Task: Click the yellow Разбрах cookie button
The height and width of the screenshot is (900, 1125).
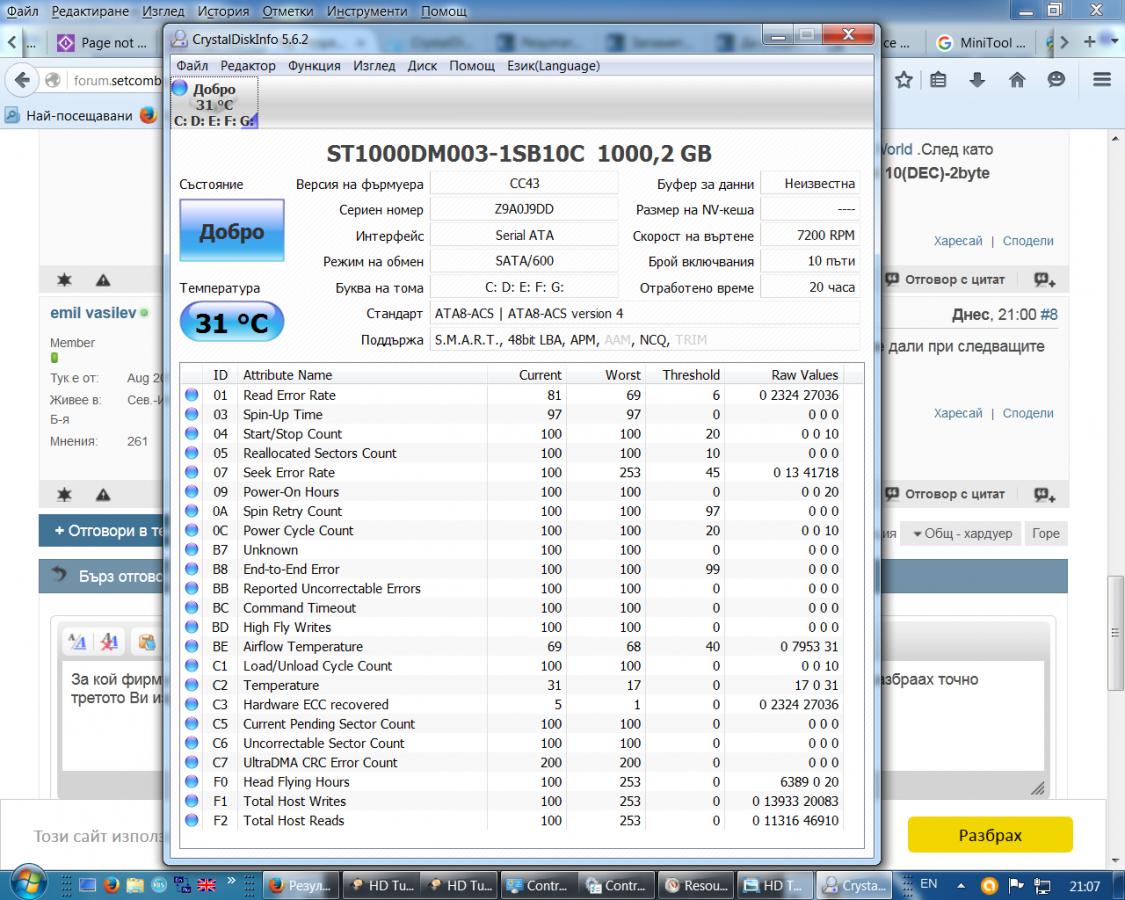Action: [x=990, y=835]
